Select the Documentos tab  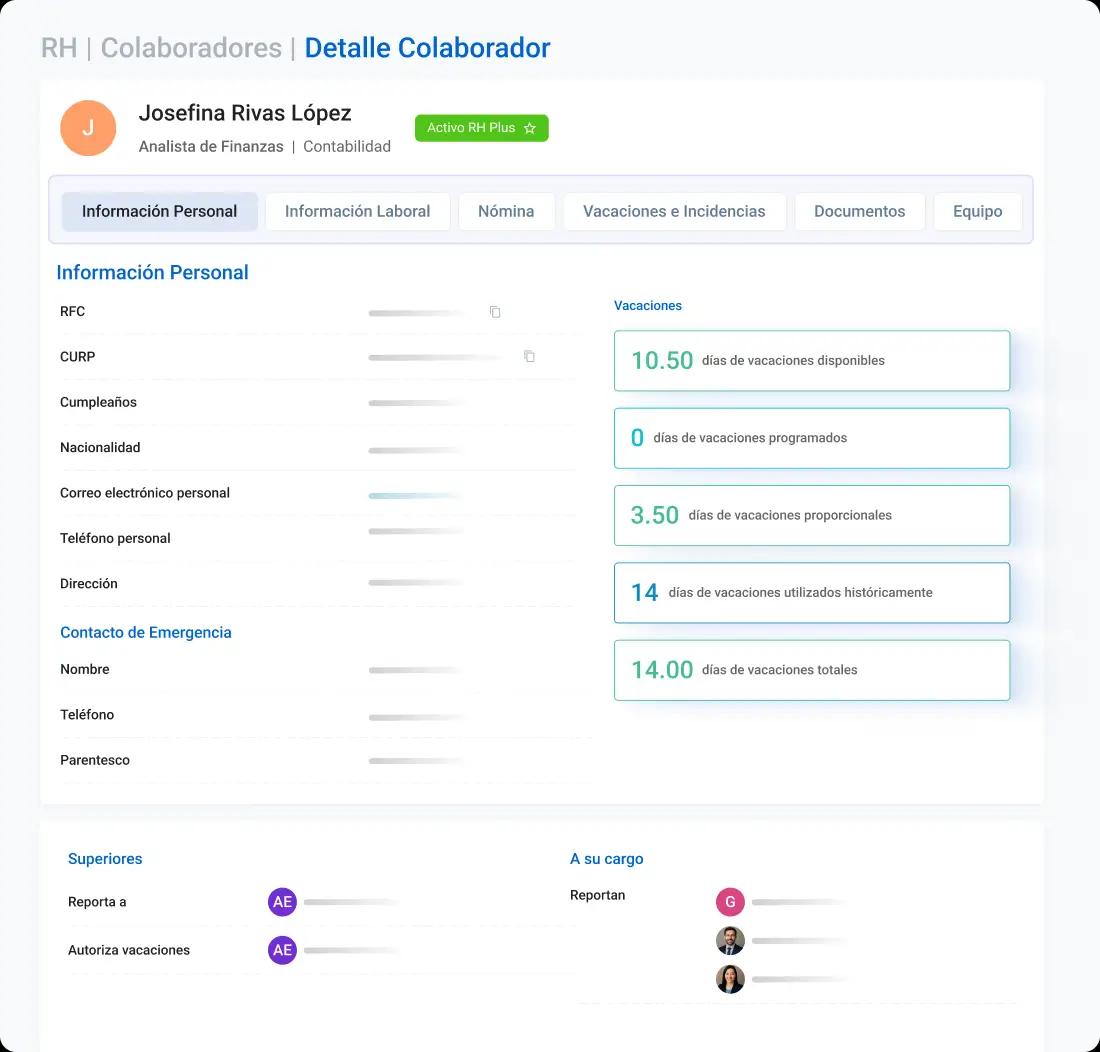coord(859,211)
